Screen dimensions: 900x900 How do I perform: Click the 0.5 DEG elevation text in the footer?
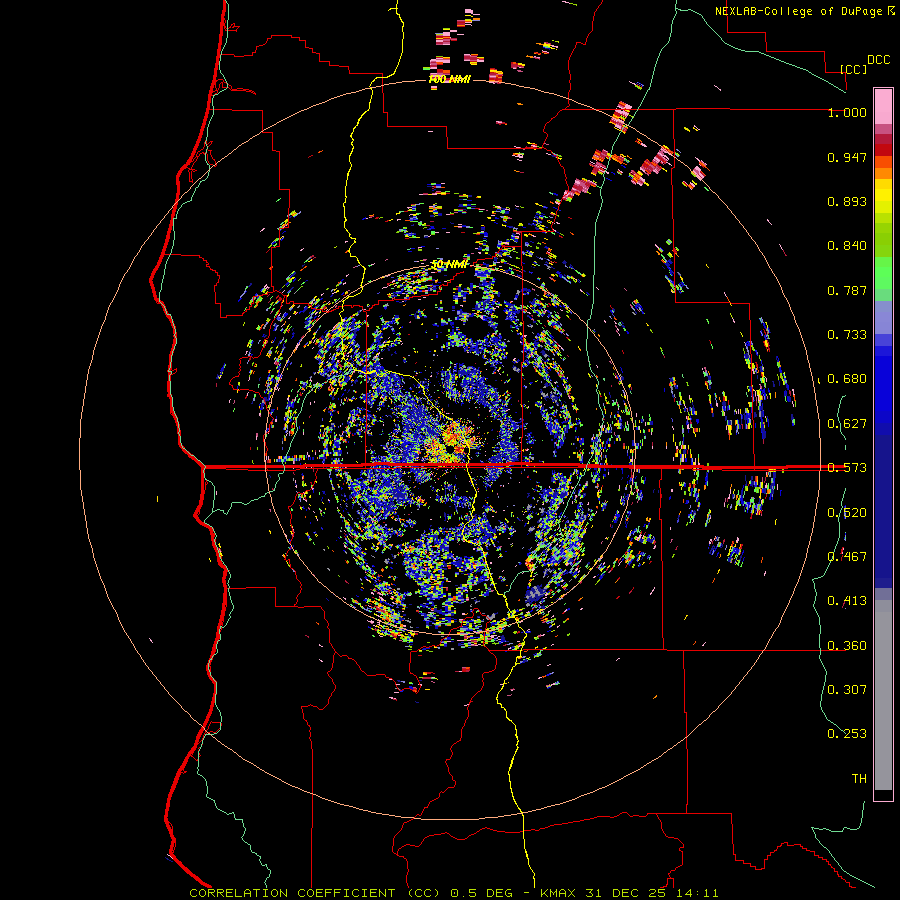pyautogui.click(x=482, y=893)
